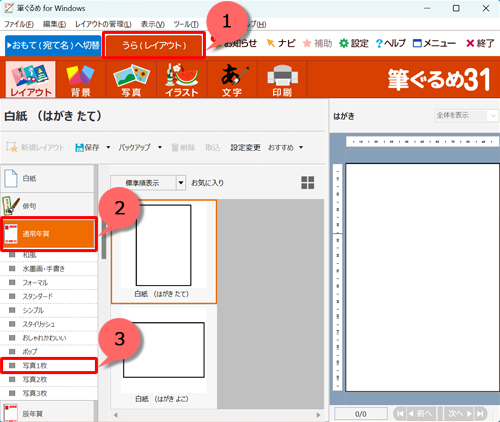Select the ポップ subcategory
Viewport: 500px width, 422px height.
49,352
